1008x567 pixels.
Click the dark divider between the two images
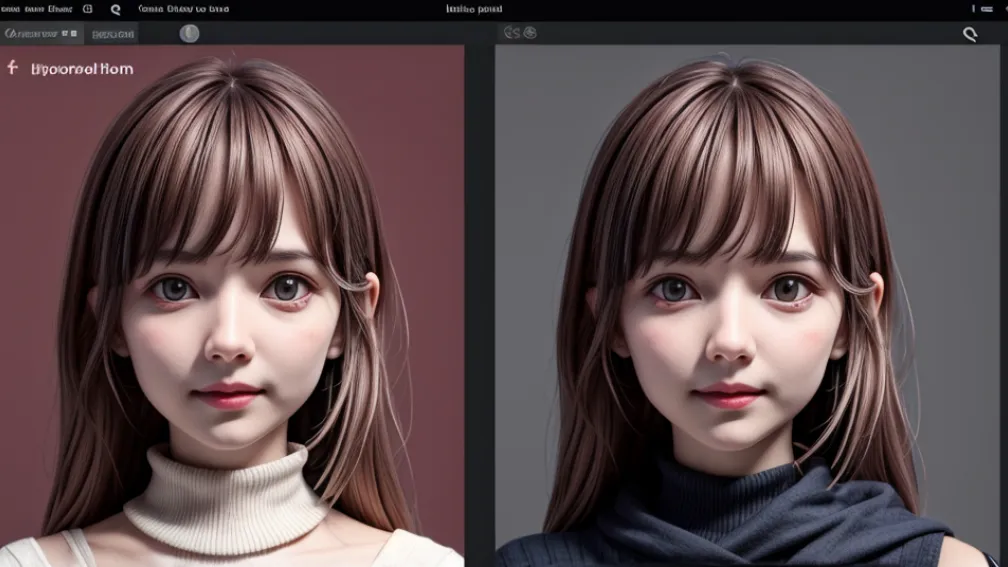click(480, 300)
